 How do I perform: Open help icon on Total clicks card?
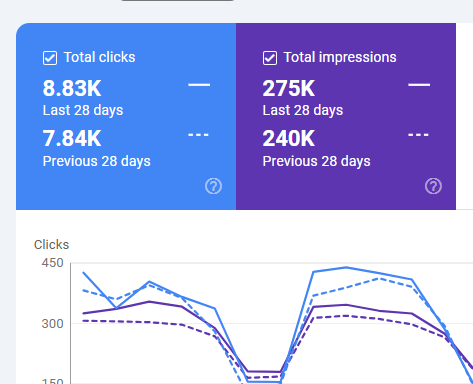[x=213, y=186]
